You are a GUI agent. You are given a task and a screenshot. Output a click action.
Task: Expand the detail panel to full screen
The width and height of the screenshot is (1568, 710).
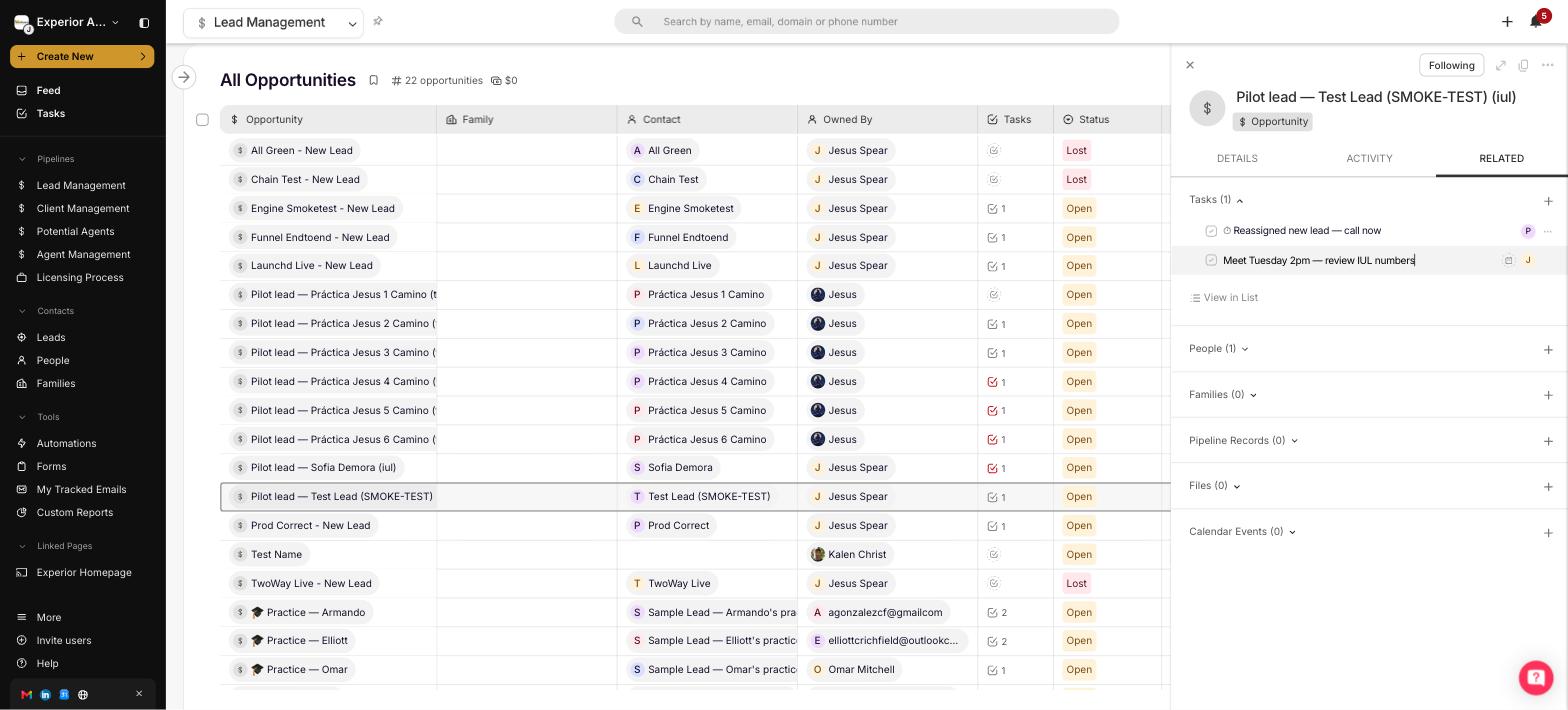point(1501,65)
